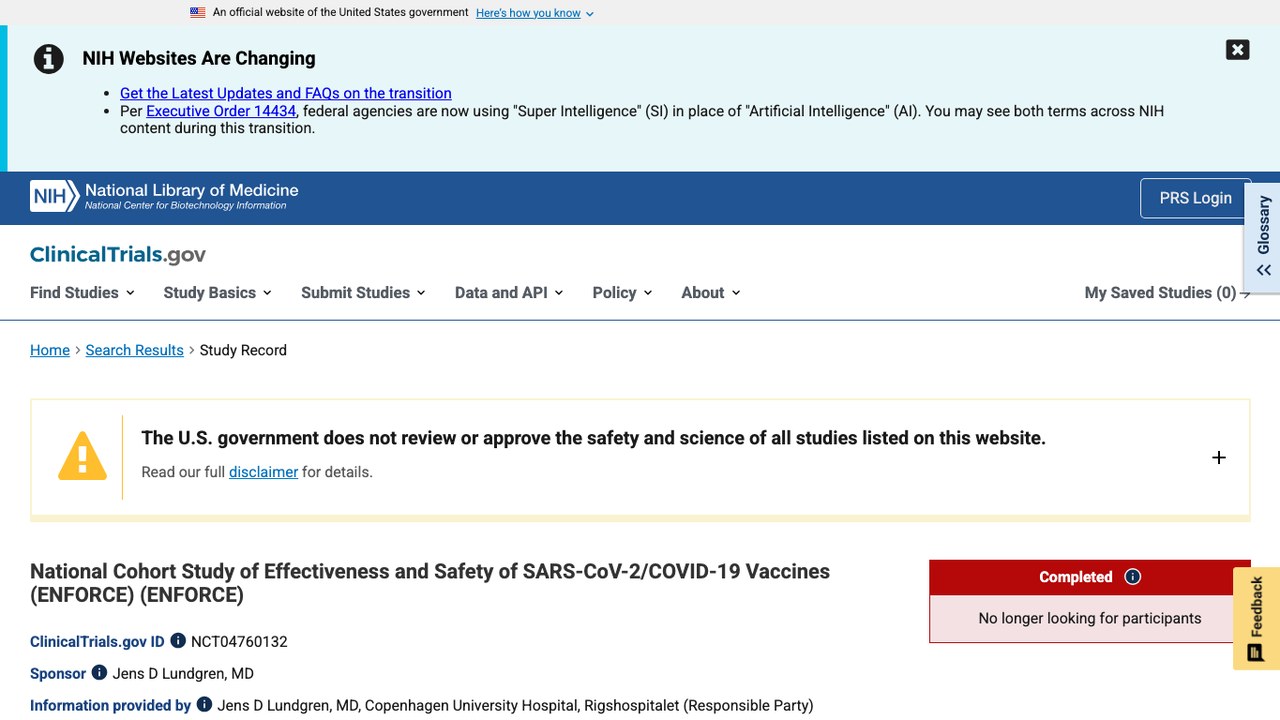Screen dimensions: 1280x720
Task: Open the Submit Studies menu
Action: pyautogui.click(x=363, y=292)
